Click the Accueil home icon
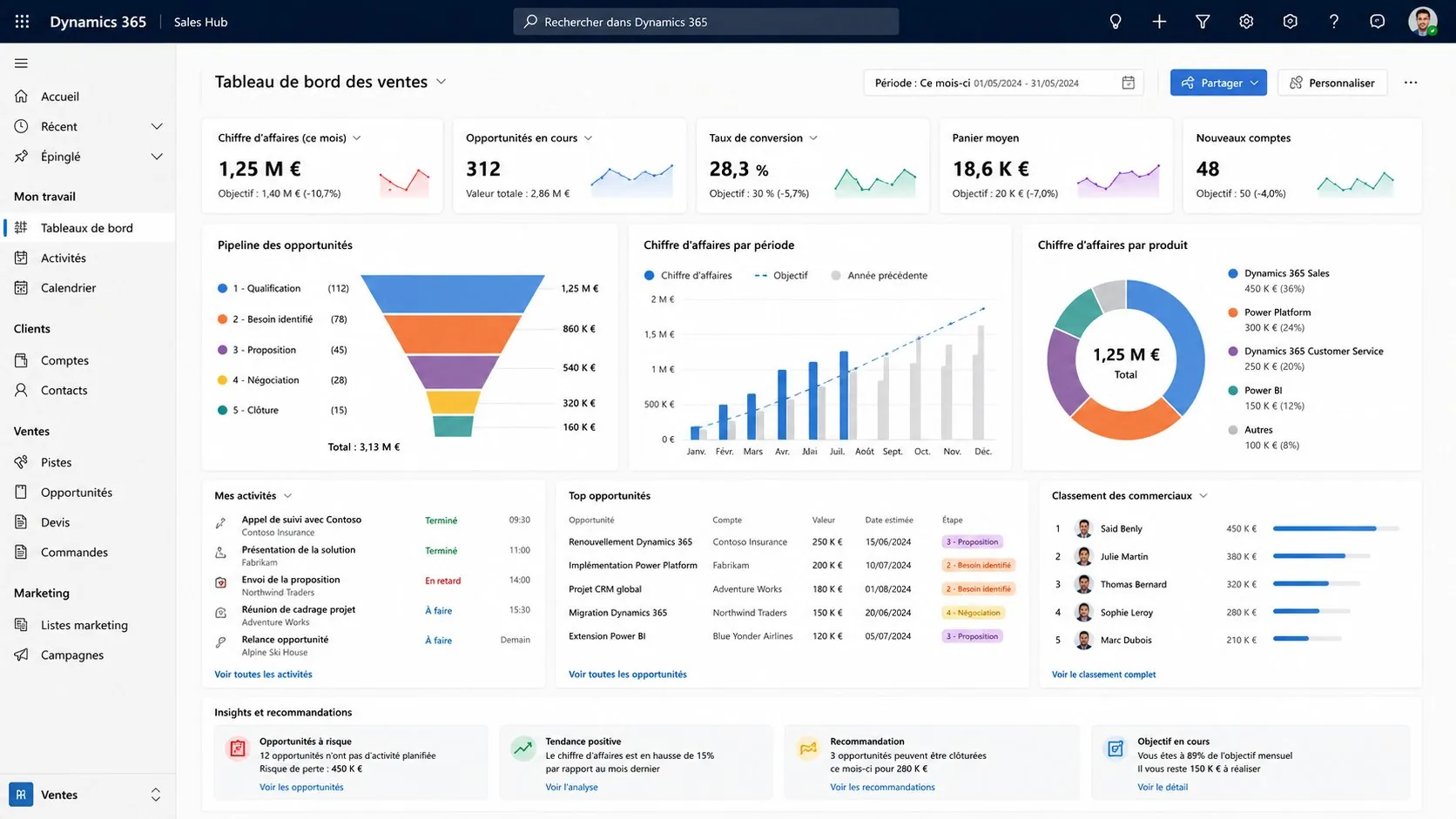Image resolution: width=1456 pixels, height=819 pixels. (21, 96)
